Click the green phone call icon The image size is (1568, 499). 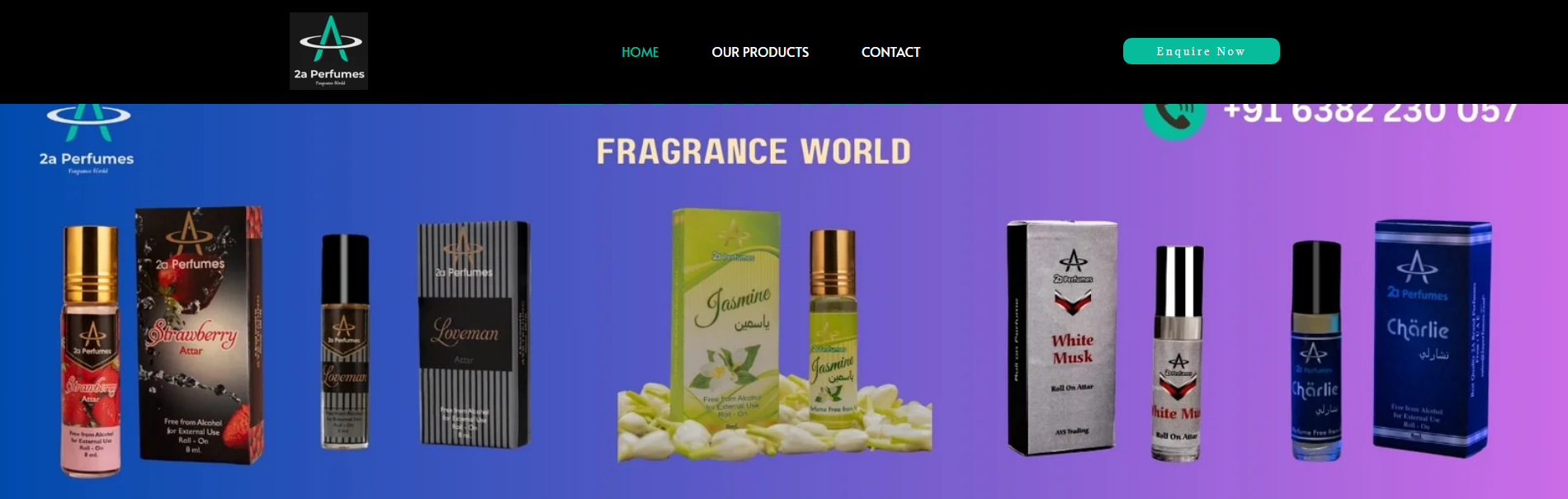pyautogui.click(x=1174, y=118)
